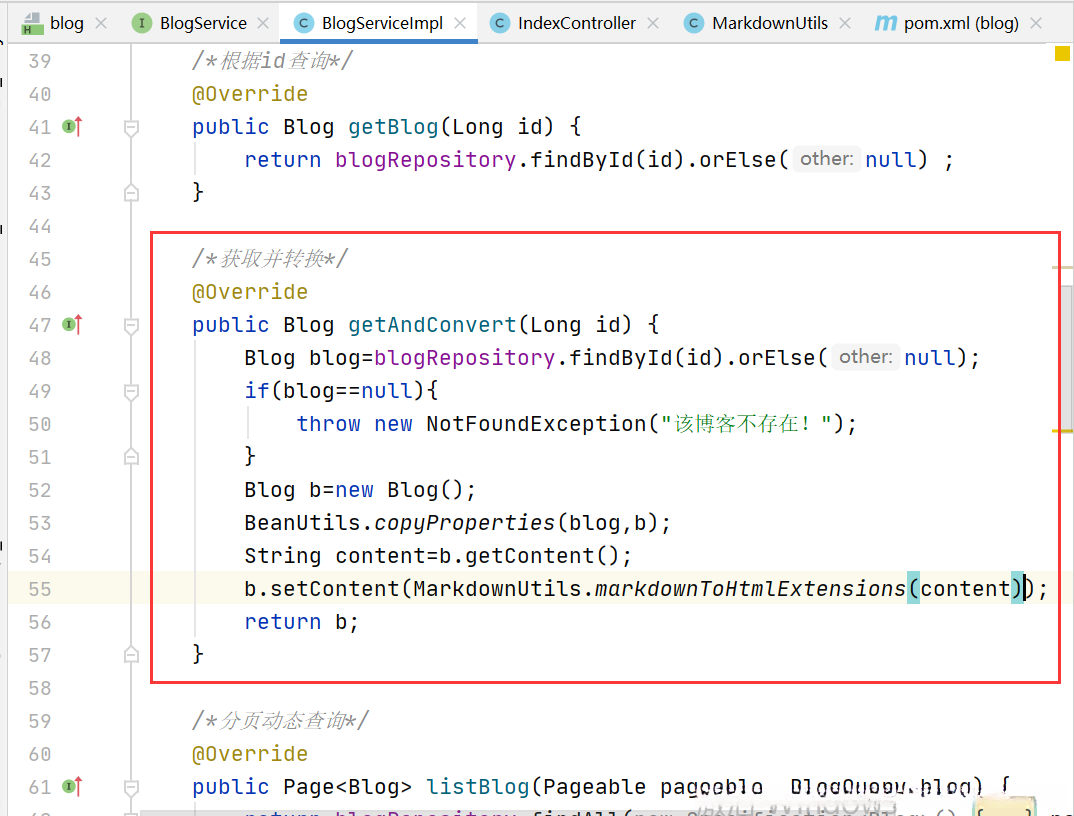Click NotFoundException on line 50
This screenshot has width=1074, height=816.
[x=536, y=423]
